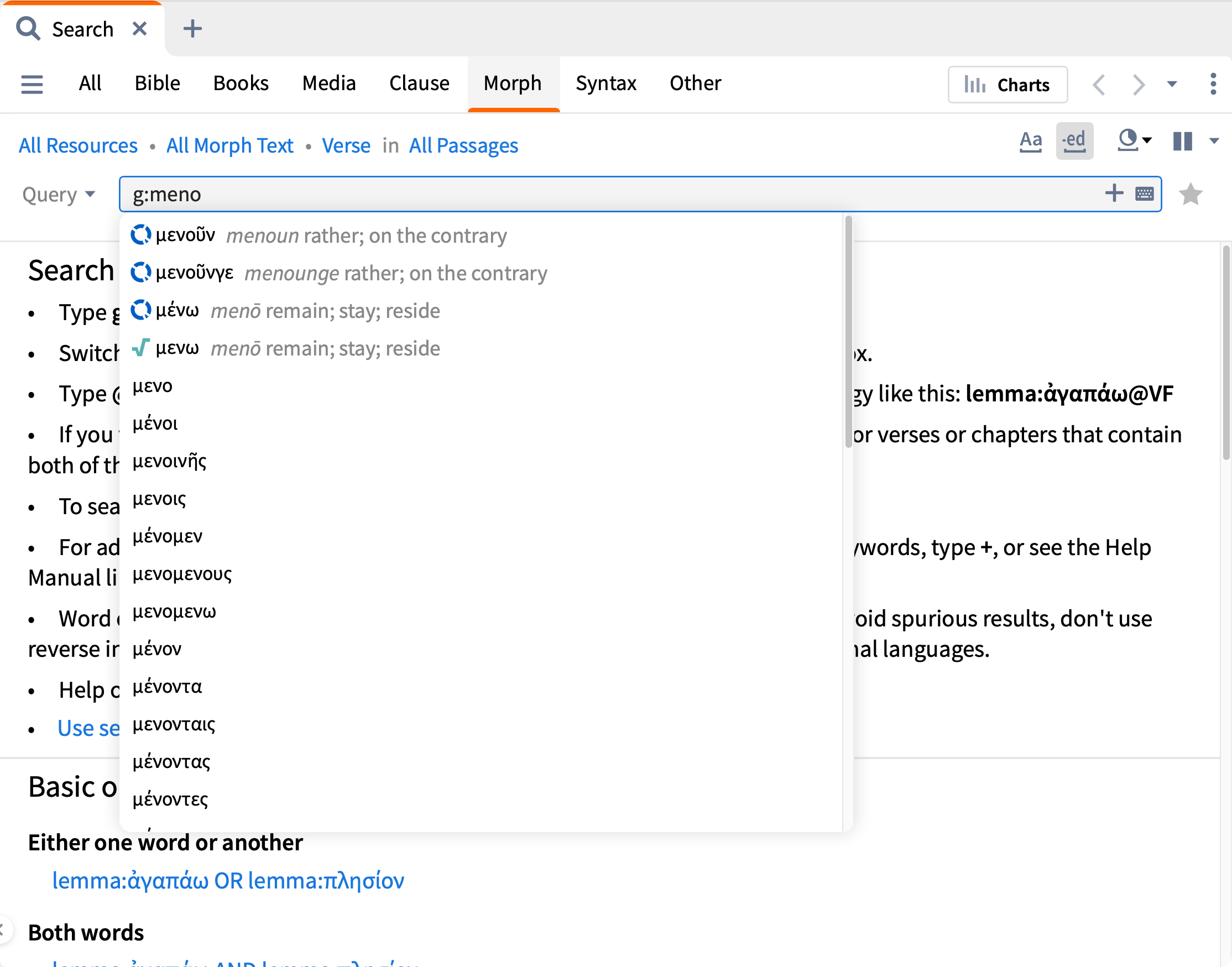
Task: Favorite this search with the star
Action: click(x=1191, y=194)
